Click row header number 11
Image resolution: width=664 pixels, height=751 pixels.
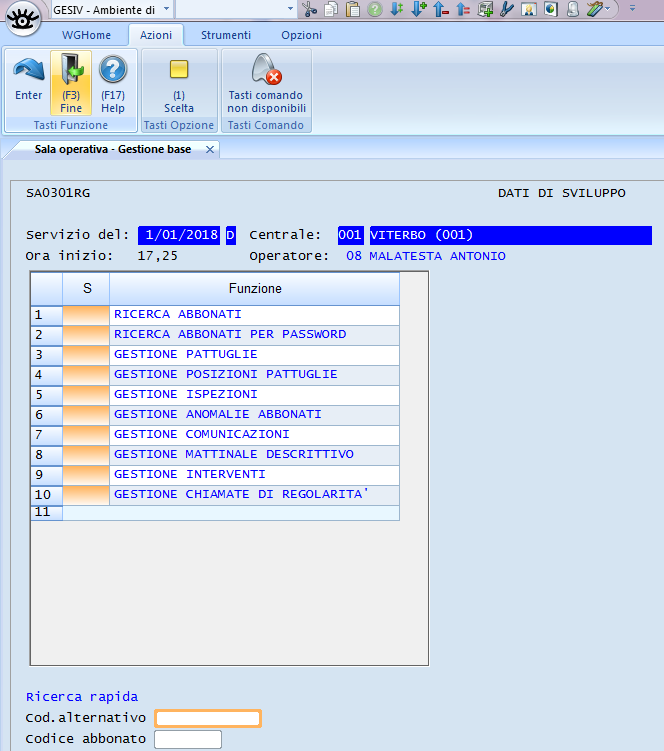46,512
